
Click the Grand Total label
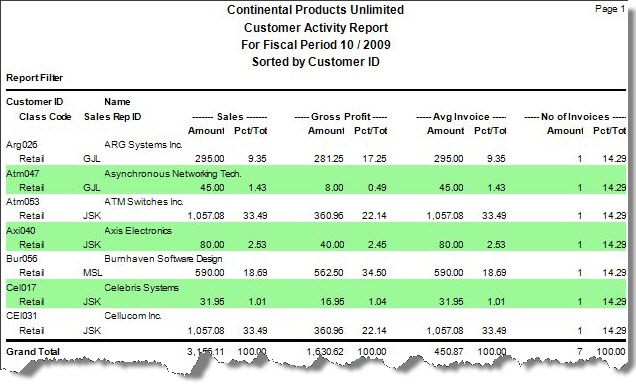click(x=33, y=352)
